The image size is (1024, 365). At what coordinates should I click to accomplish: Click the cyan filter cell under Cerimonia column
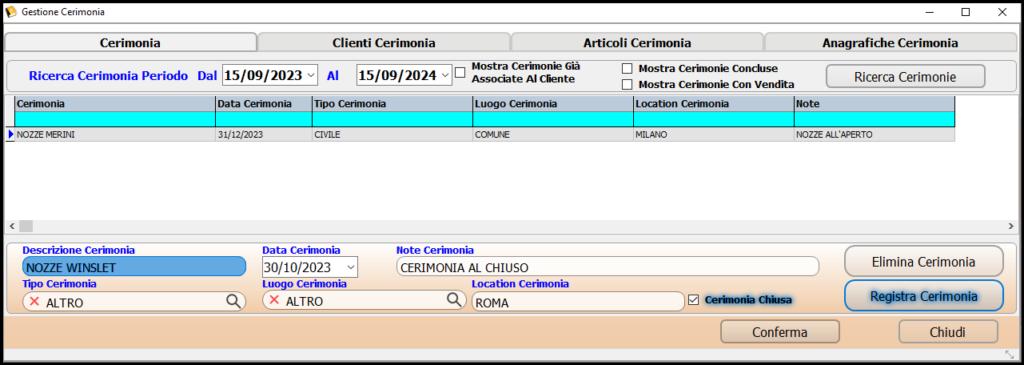[115, 119]
